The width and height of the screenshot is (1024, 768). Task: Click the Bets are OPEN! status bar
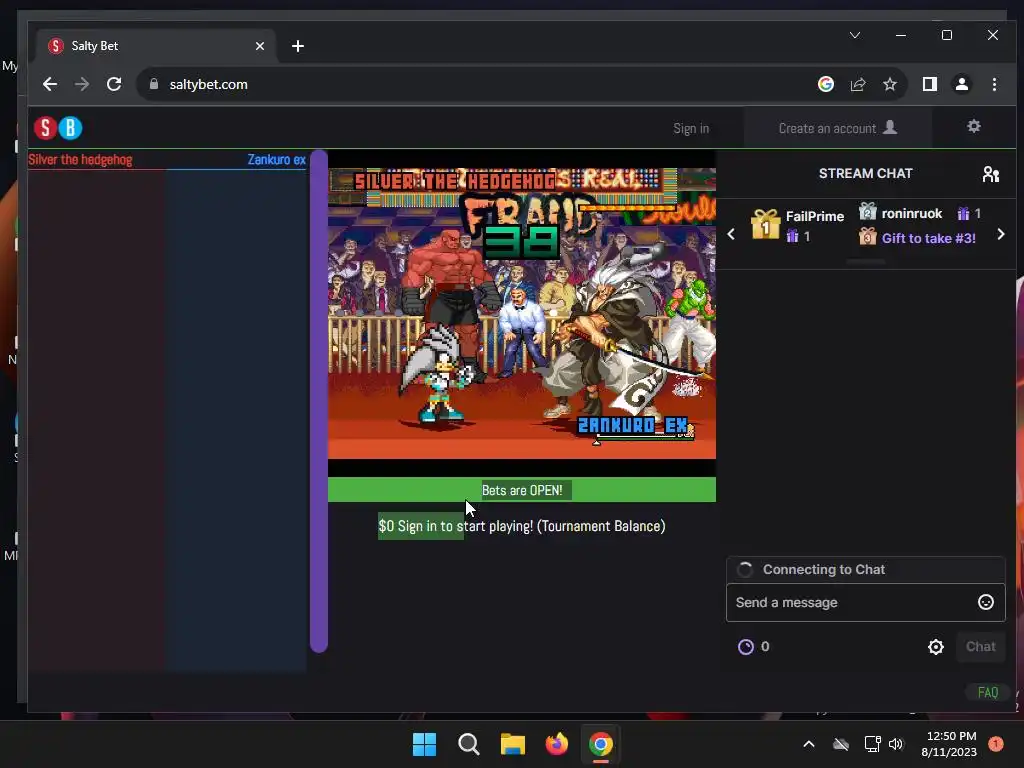click(522, 490)
